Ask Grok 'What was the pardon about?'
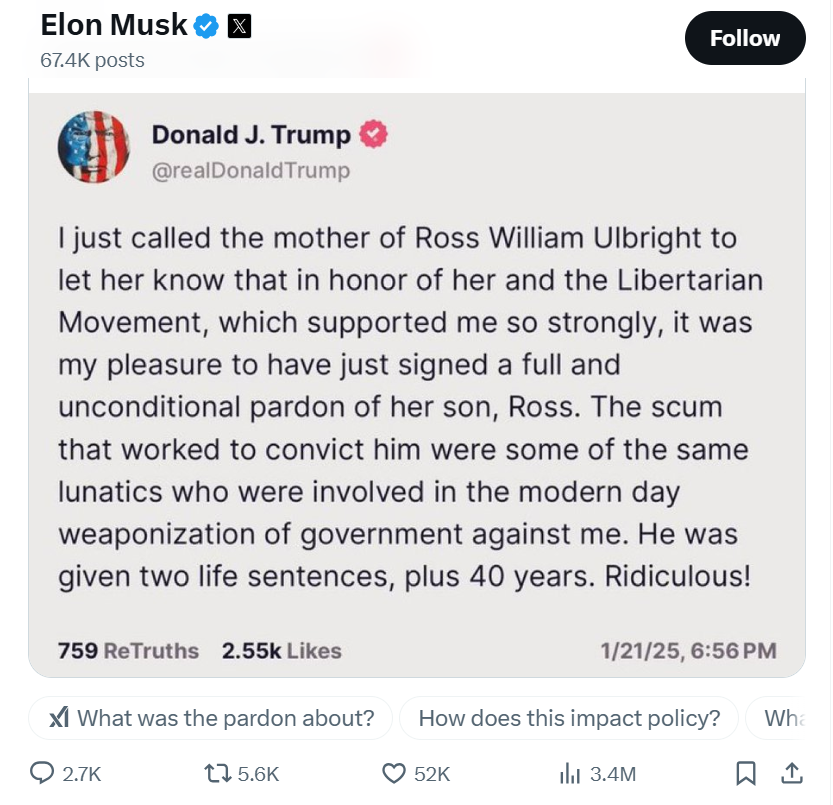The image size is (833, 805). [210, 718]
